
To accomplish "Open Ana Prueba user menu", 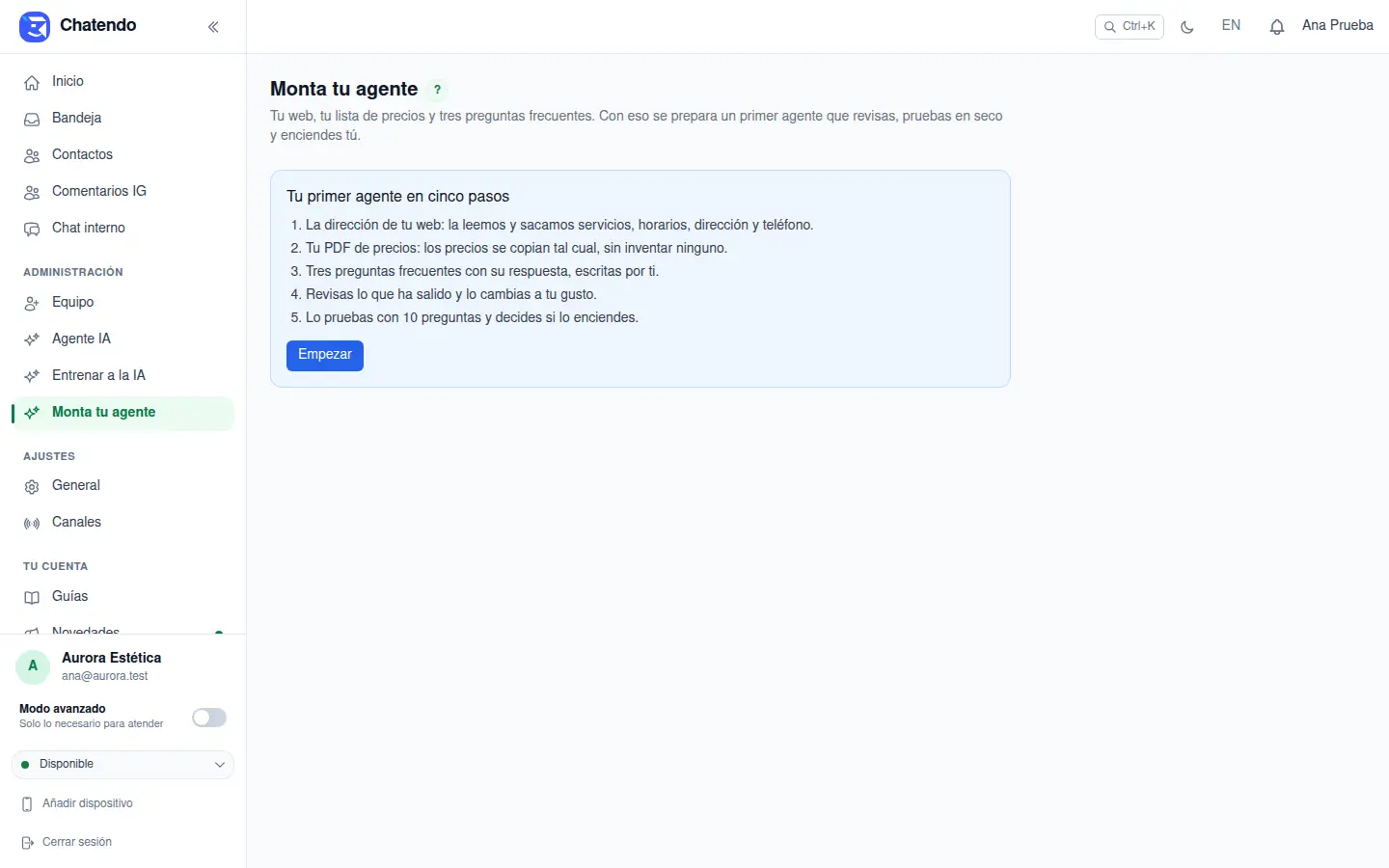I will tap(1337, 26).
